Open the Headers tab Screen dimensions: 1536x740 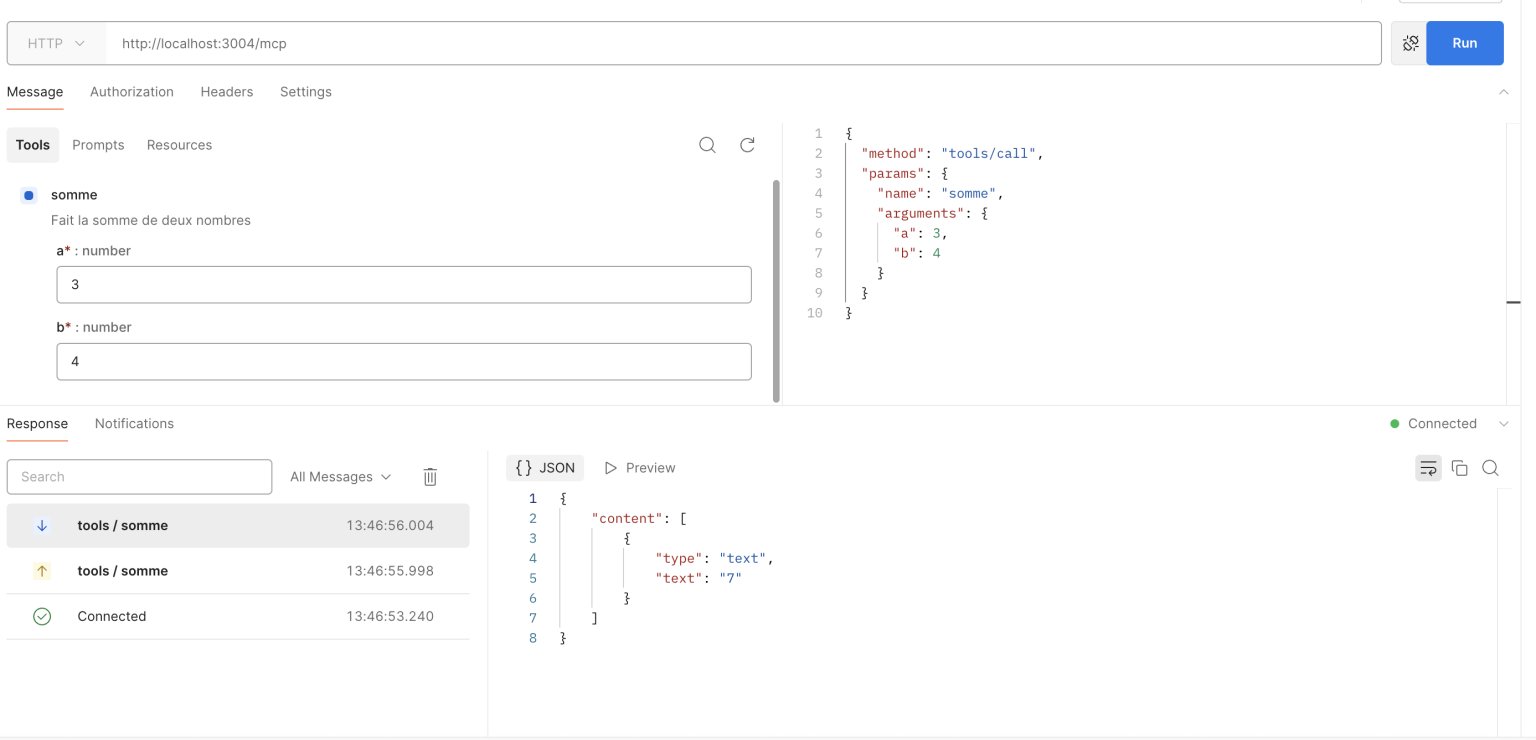227,92
